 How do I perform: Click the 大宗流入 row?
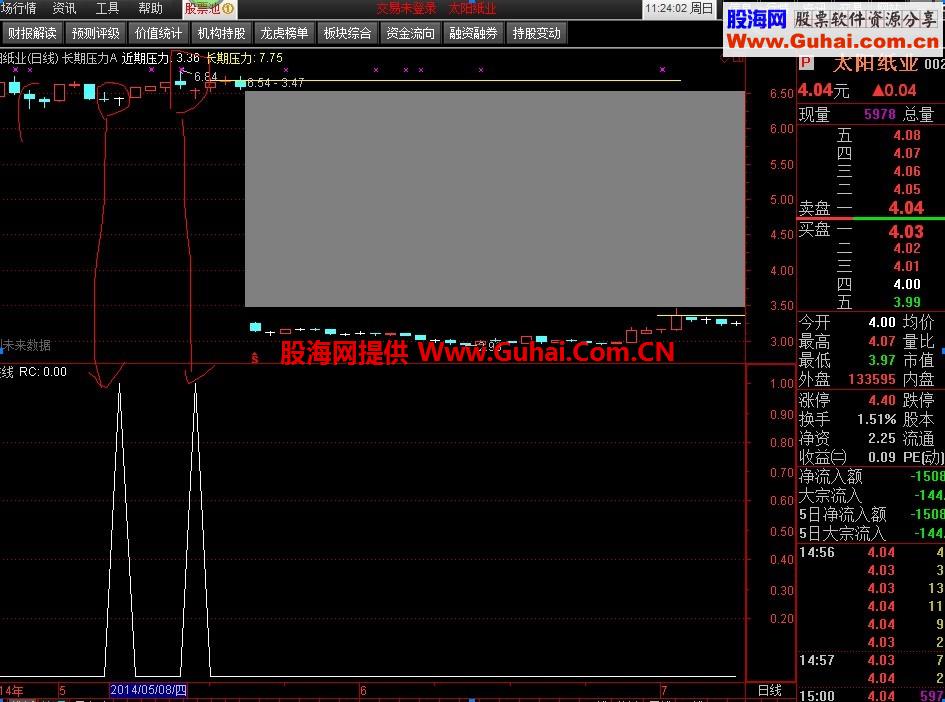(x=871, y=495)
